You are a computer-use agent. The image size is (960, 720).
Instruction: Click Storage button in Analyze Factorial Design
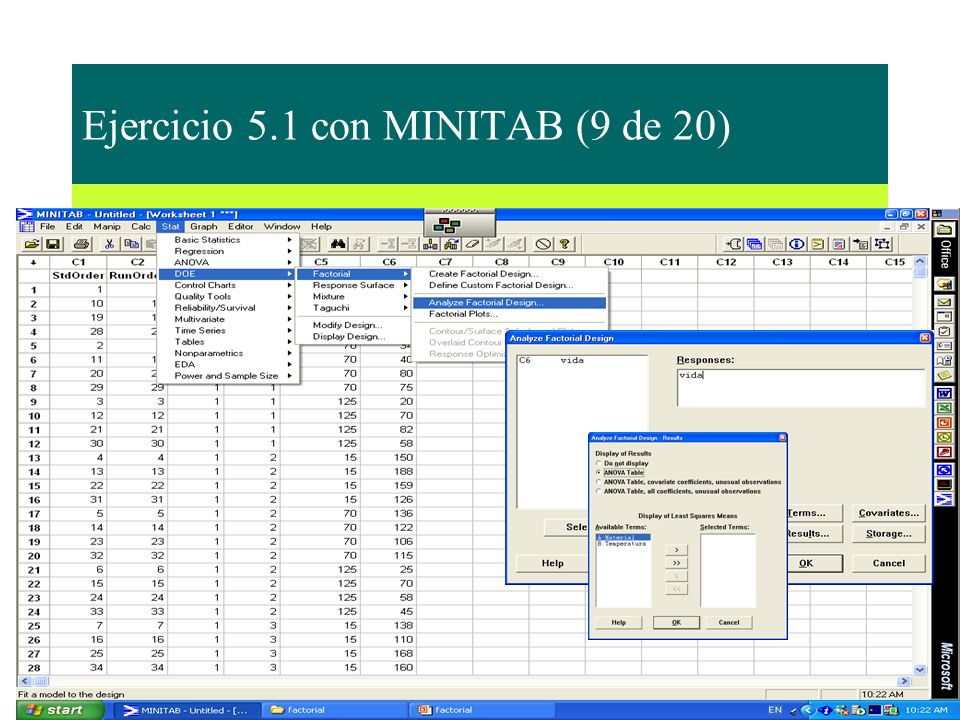888,534
